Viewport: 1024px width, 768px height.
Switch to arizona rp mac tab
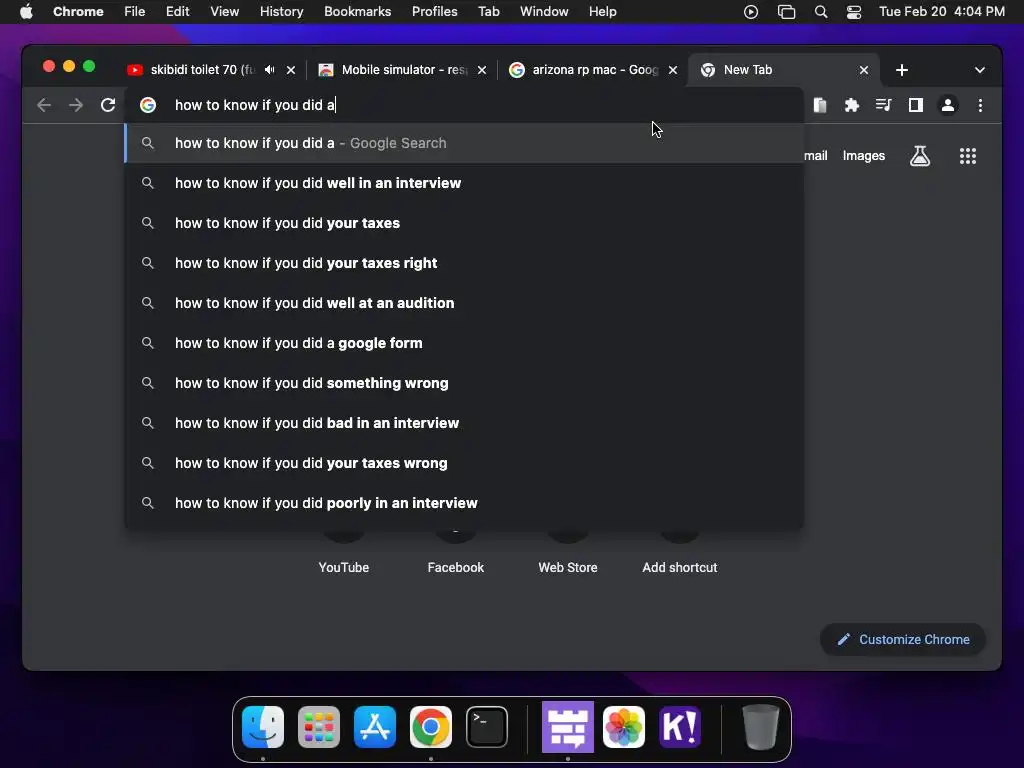click(594, 70)
